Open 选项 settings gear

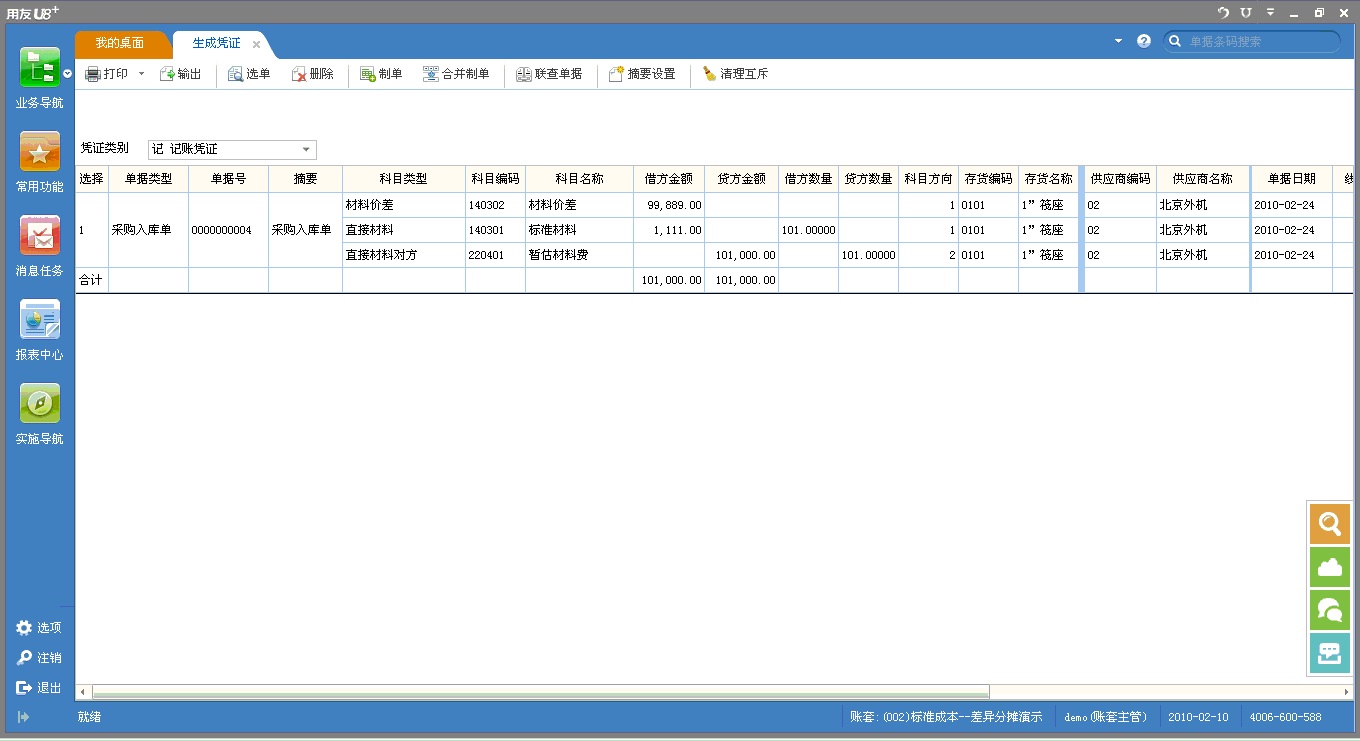pyautogui.click(x=39, y=628)
